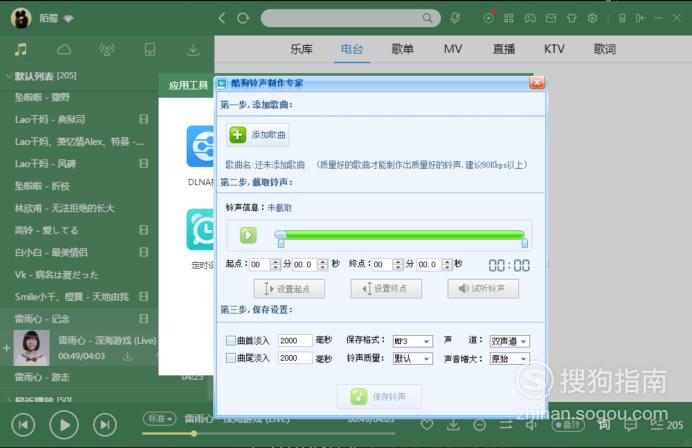The width and height of the screenshot is (692, 448).
Task: Click the 起点 minutes stepper
Action: coord(275,264)
